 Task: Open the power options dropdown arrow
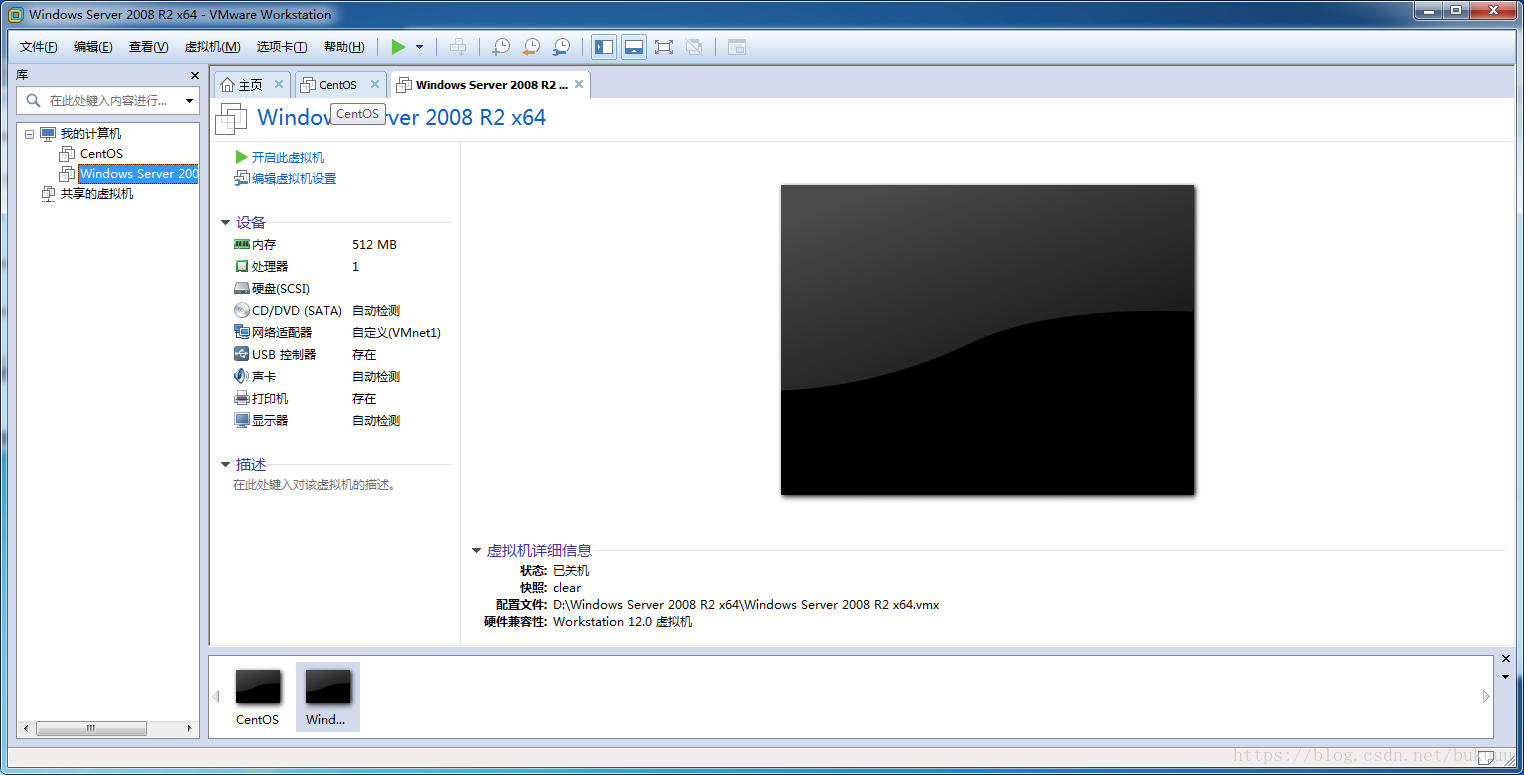(419, 47)
